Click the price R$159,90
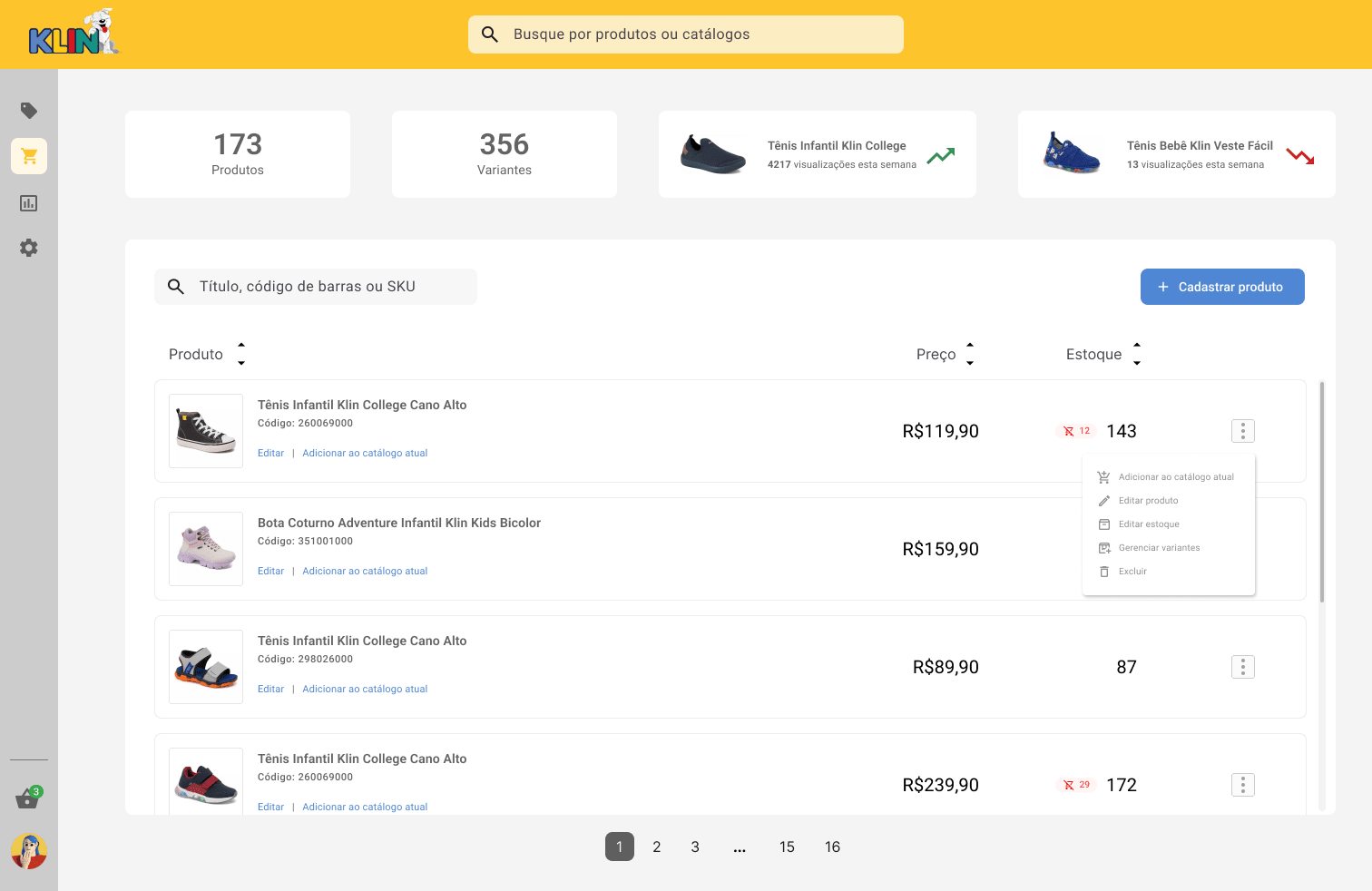Screen dimensions: 1372x891 [x=941, y=549]
